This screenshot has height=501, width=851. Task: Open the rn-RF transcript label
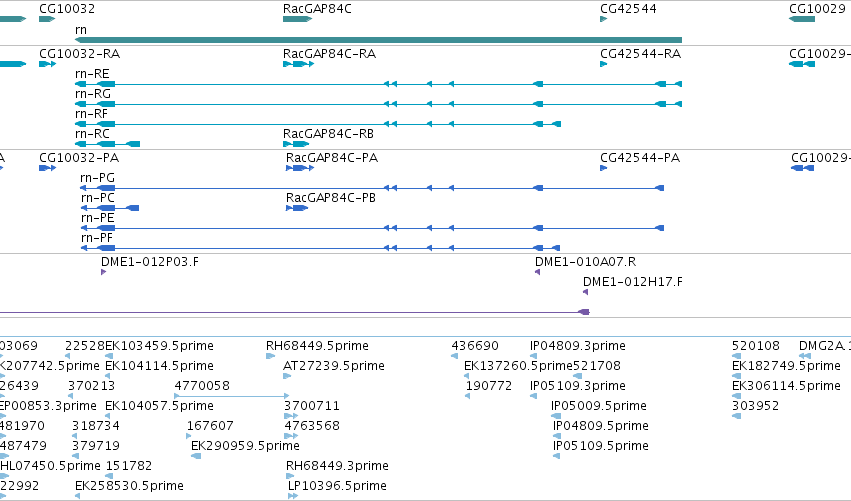point(91,114)
